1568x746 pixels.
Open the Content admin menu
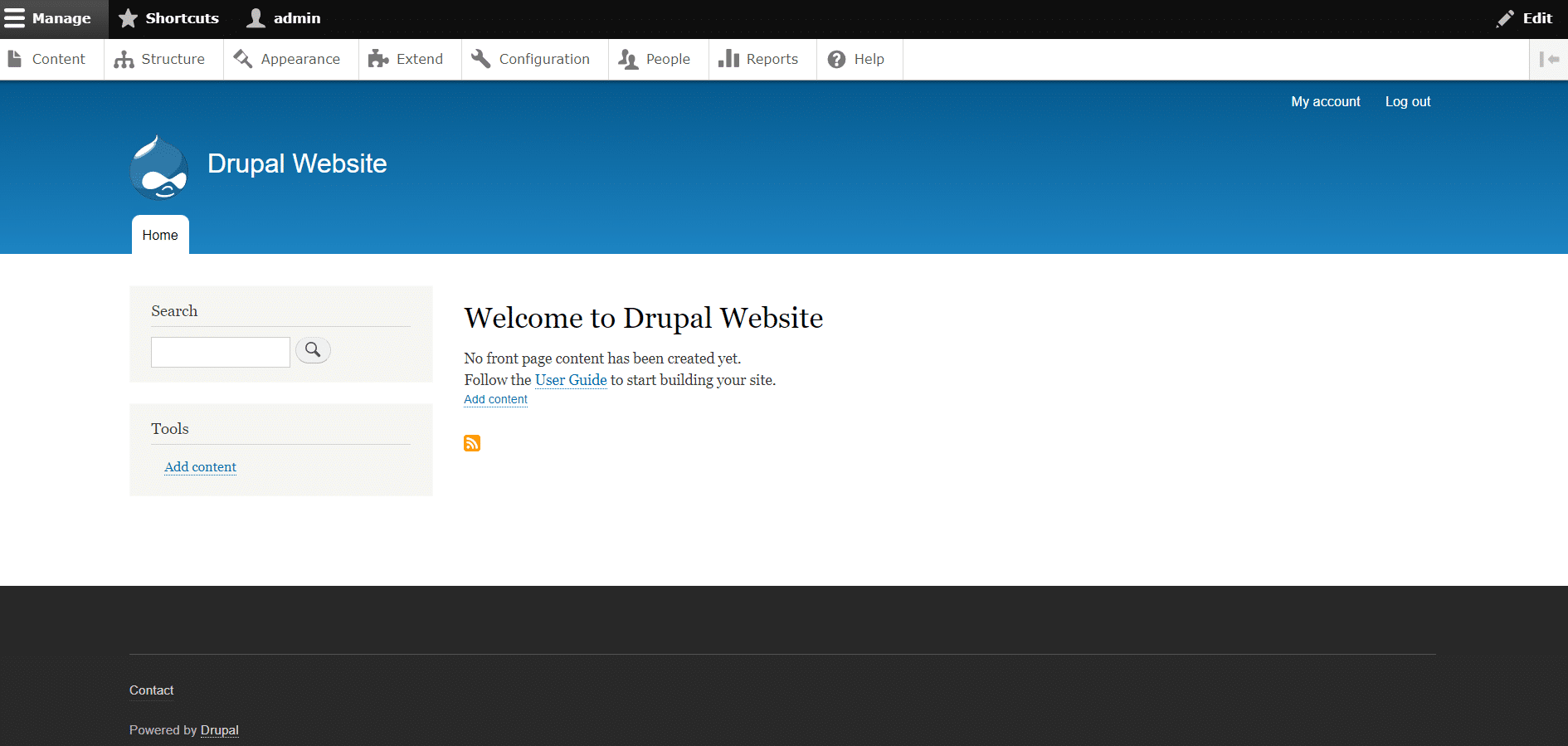pyautogui.click(x=52, y=59)
